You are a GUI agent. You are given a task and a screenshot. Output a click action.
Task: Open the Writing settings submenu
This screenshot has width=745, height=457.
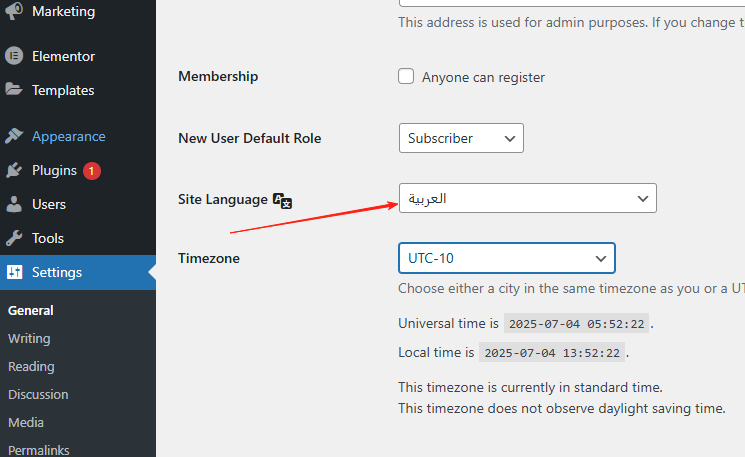[29, 338]
